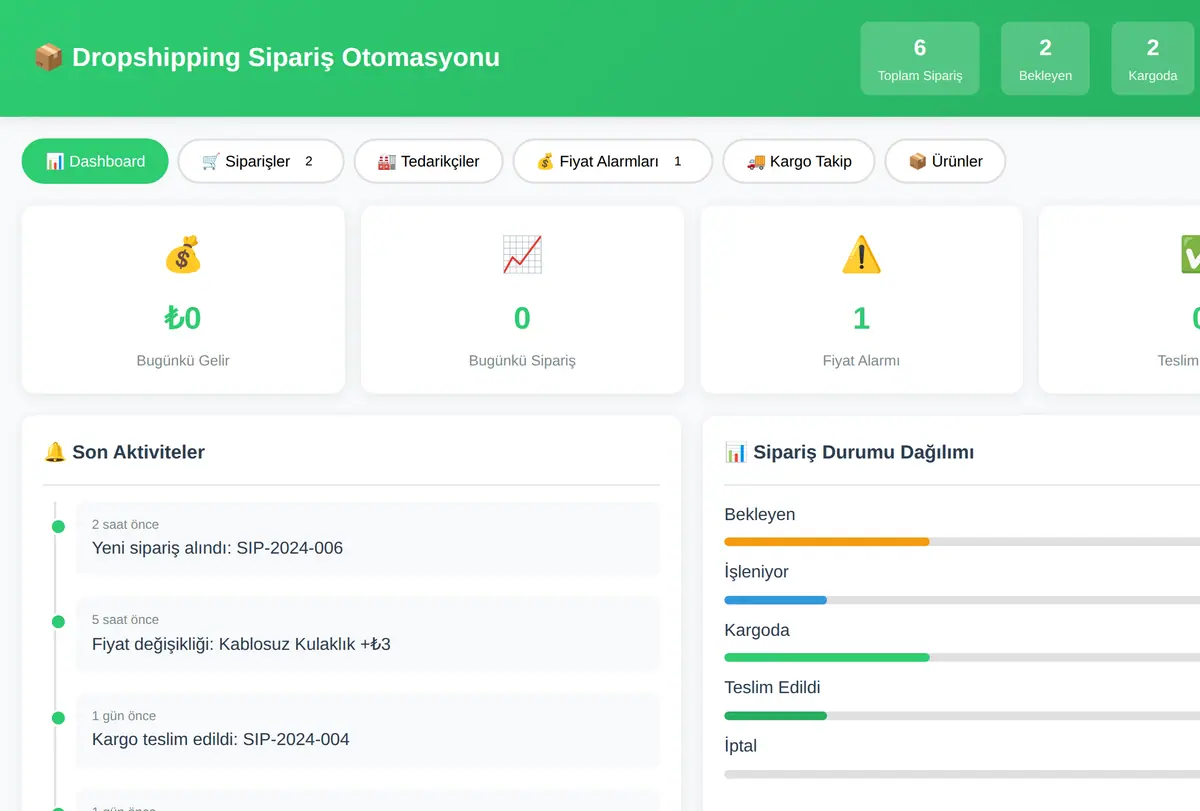Select the İşleniyor status label
The image size is (1200, 811).
[756, 572]
